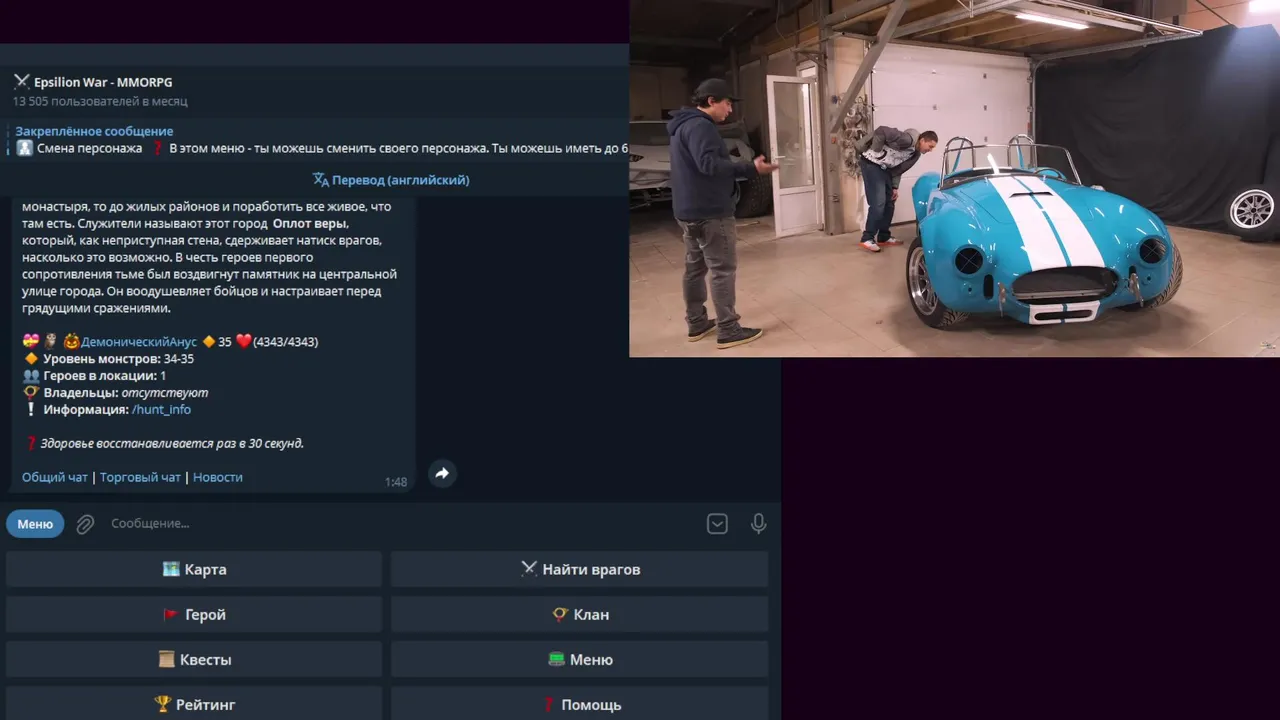
Task: Click the translate icon beside Перевод
Action: click(x=320, y=180)
